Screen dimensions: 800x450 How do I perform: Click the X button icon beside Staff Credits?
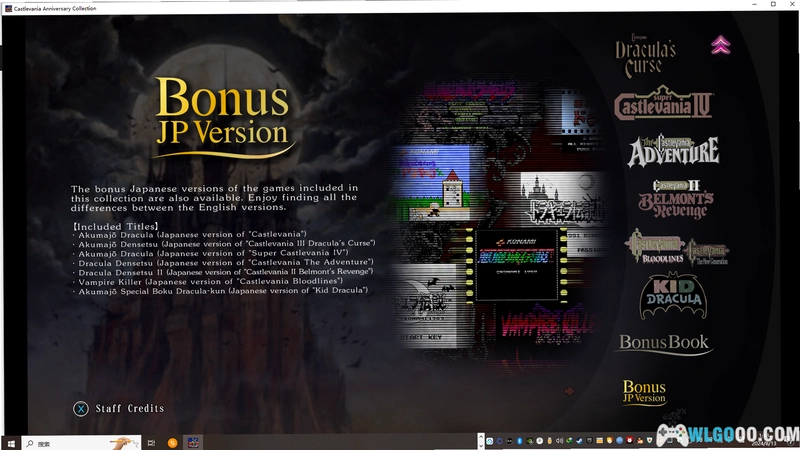click(x=81, y=409)
